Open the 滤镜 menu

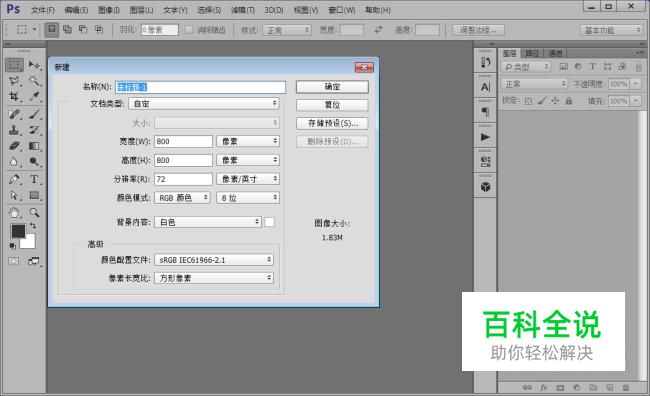point(243,10)
